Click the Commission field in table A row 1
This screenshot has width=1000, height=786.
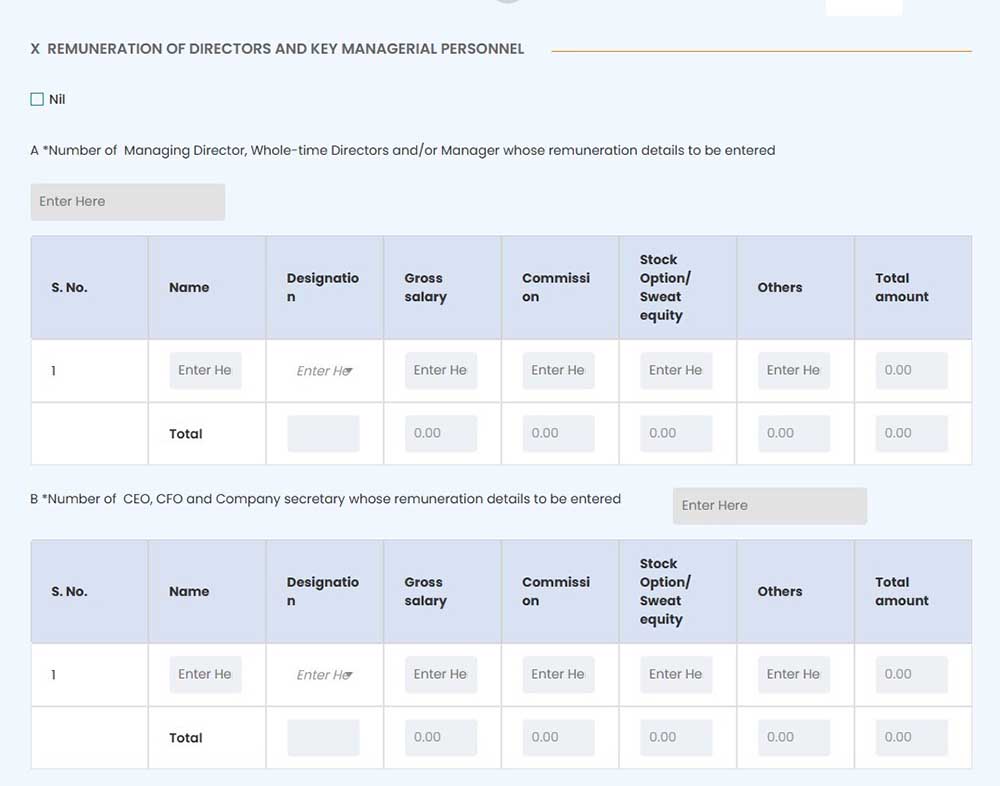tap(558, 370)
